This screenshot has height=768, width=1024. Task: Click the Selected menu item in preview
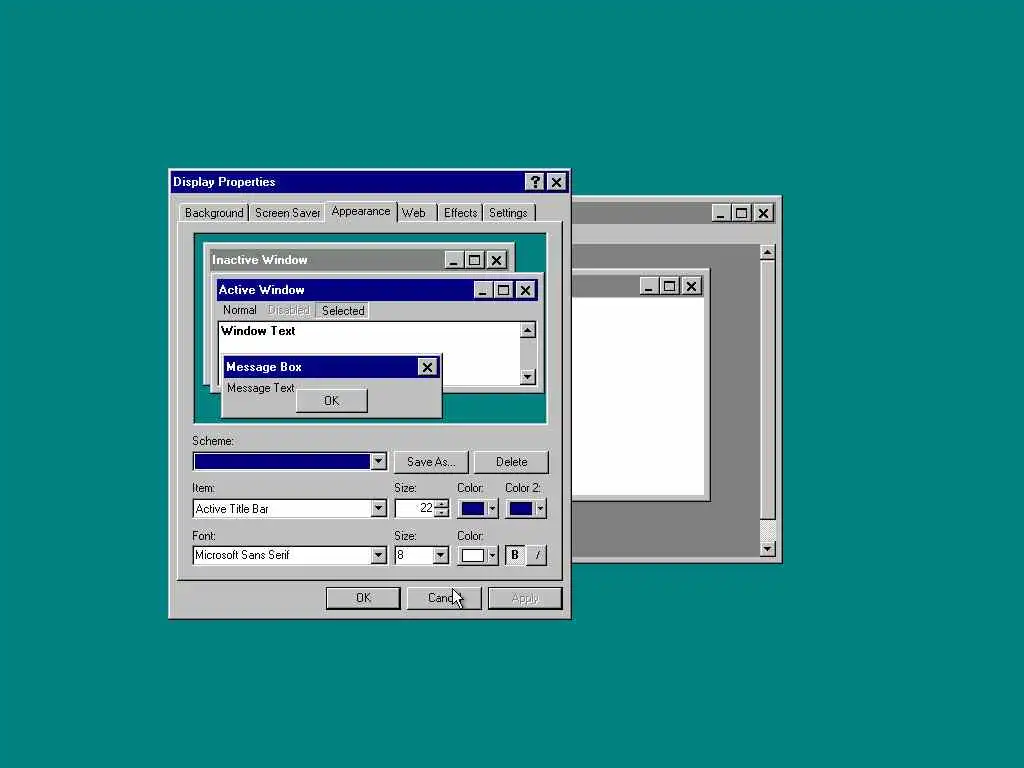coord(343,311)
